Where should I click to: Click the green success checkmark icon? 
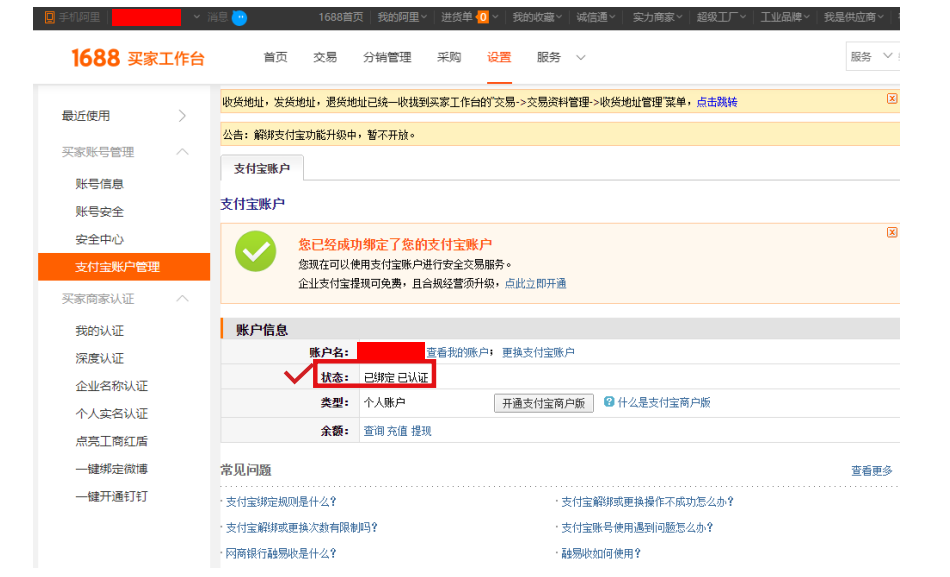(255, 251)
